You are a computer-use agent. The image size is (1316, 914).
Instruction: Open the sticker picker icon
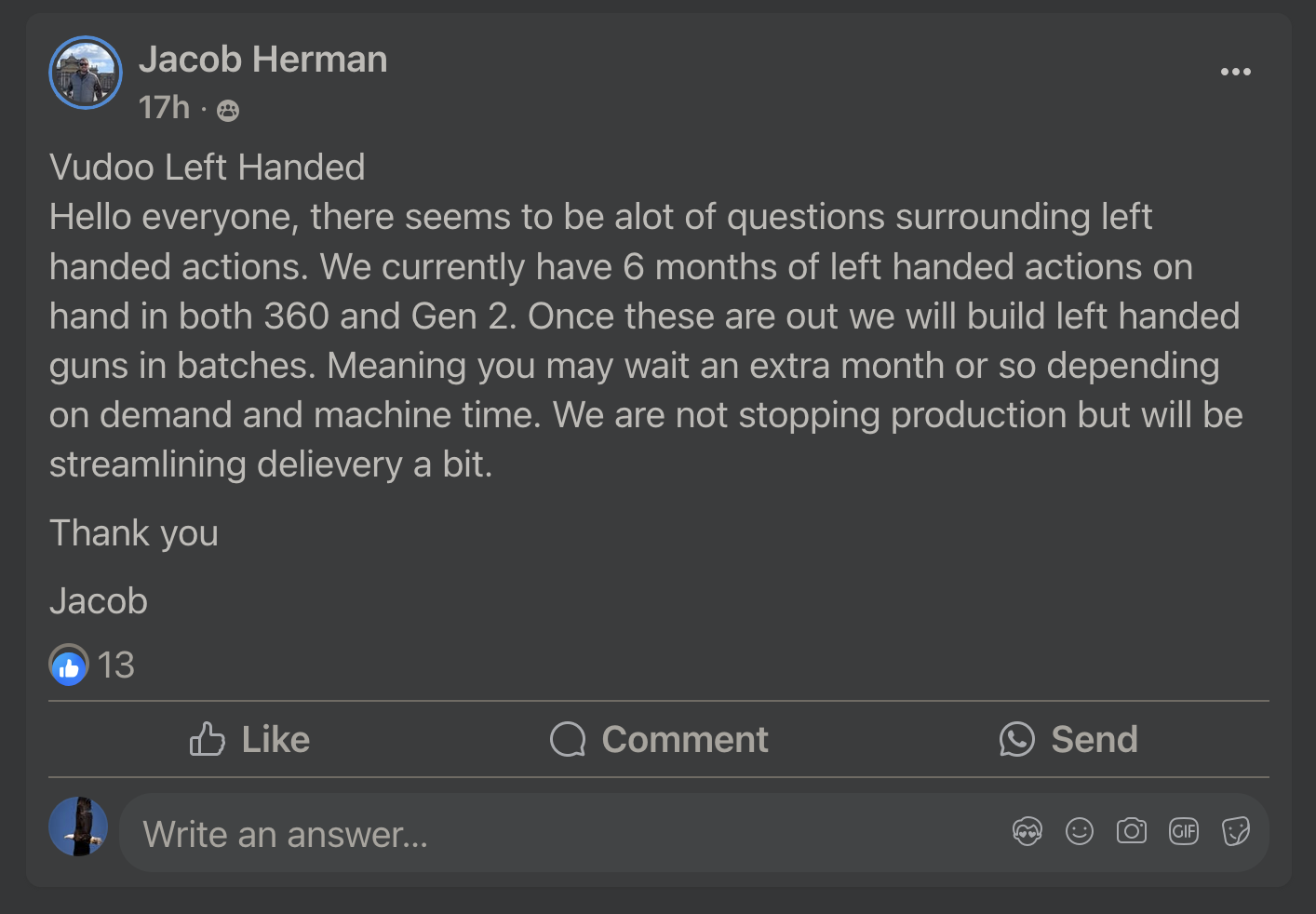tap(1236, 831)
